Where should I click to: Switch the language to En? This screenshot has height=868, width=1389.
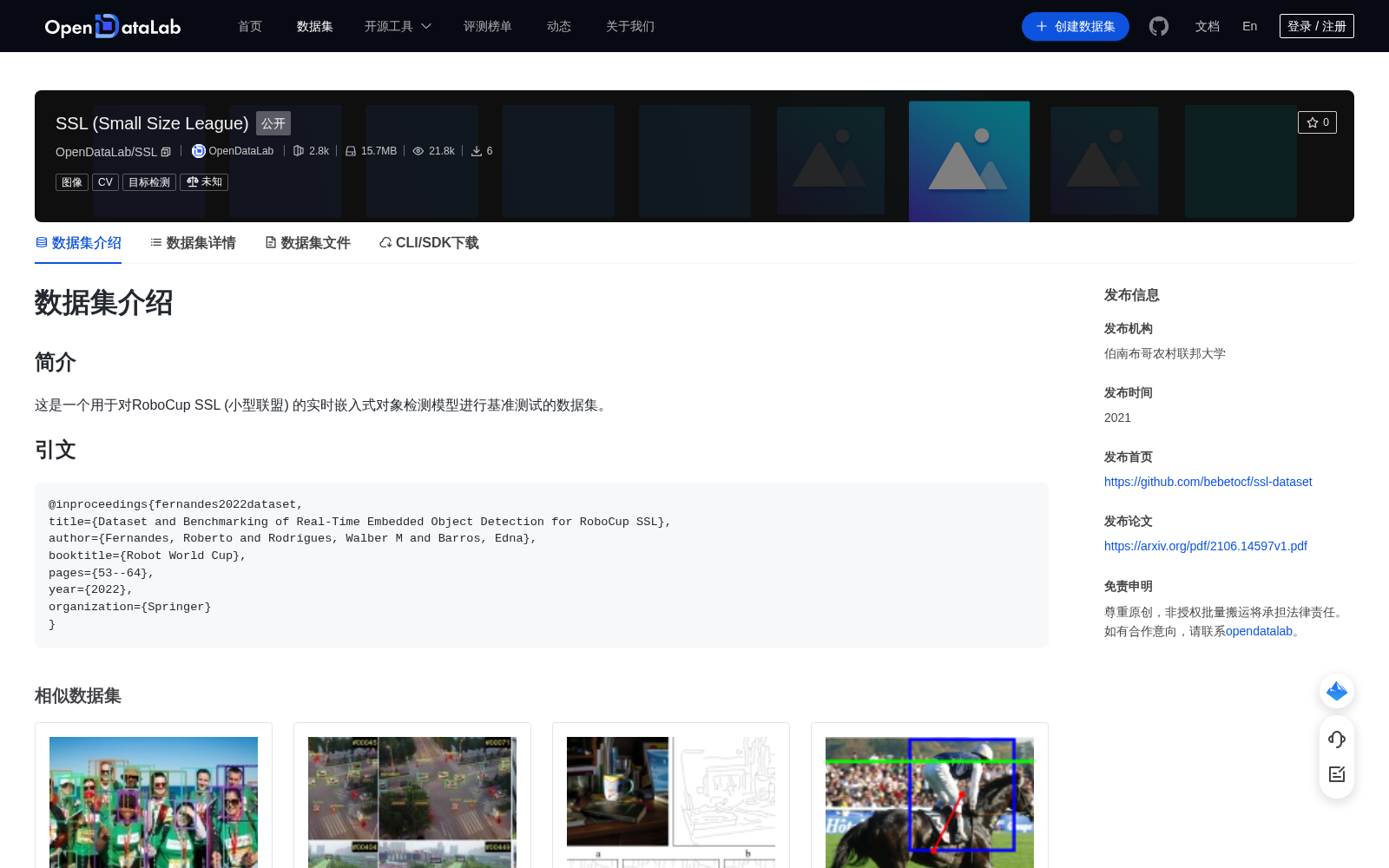click(x=1250, y=26)
